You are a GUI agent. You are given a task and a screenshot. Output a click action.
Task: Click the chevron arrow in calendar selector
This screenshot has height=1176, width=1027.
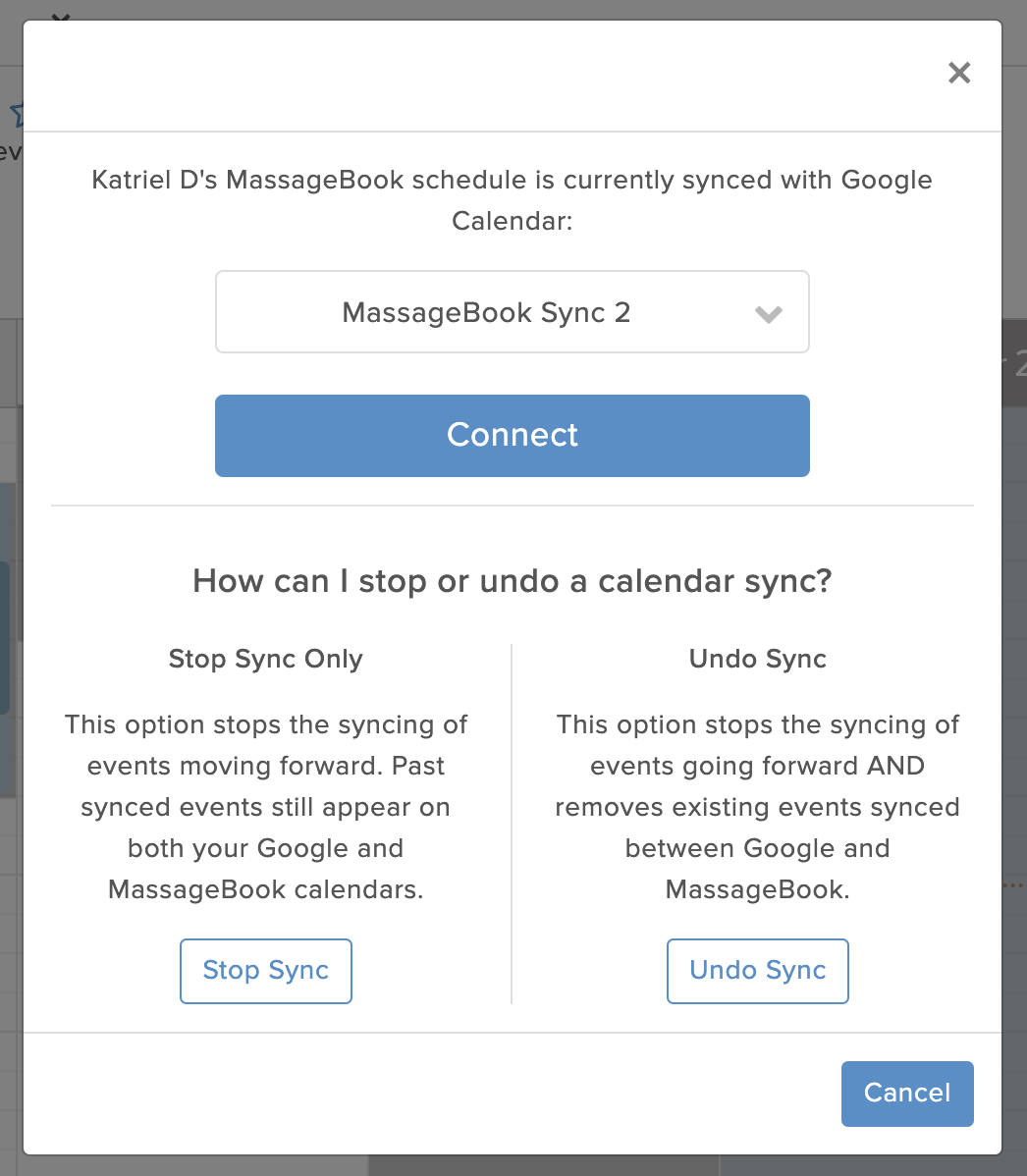coord(768,314)
